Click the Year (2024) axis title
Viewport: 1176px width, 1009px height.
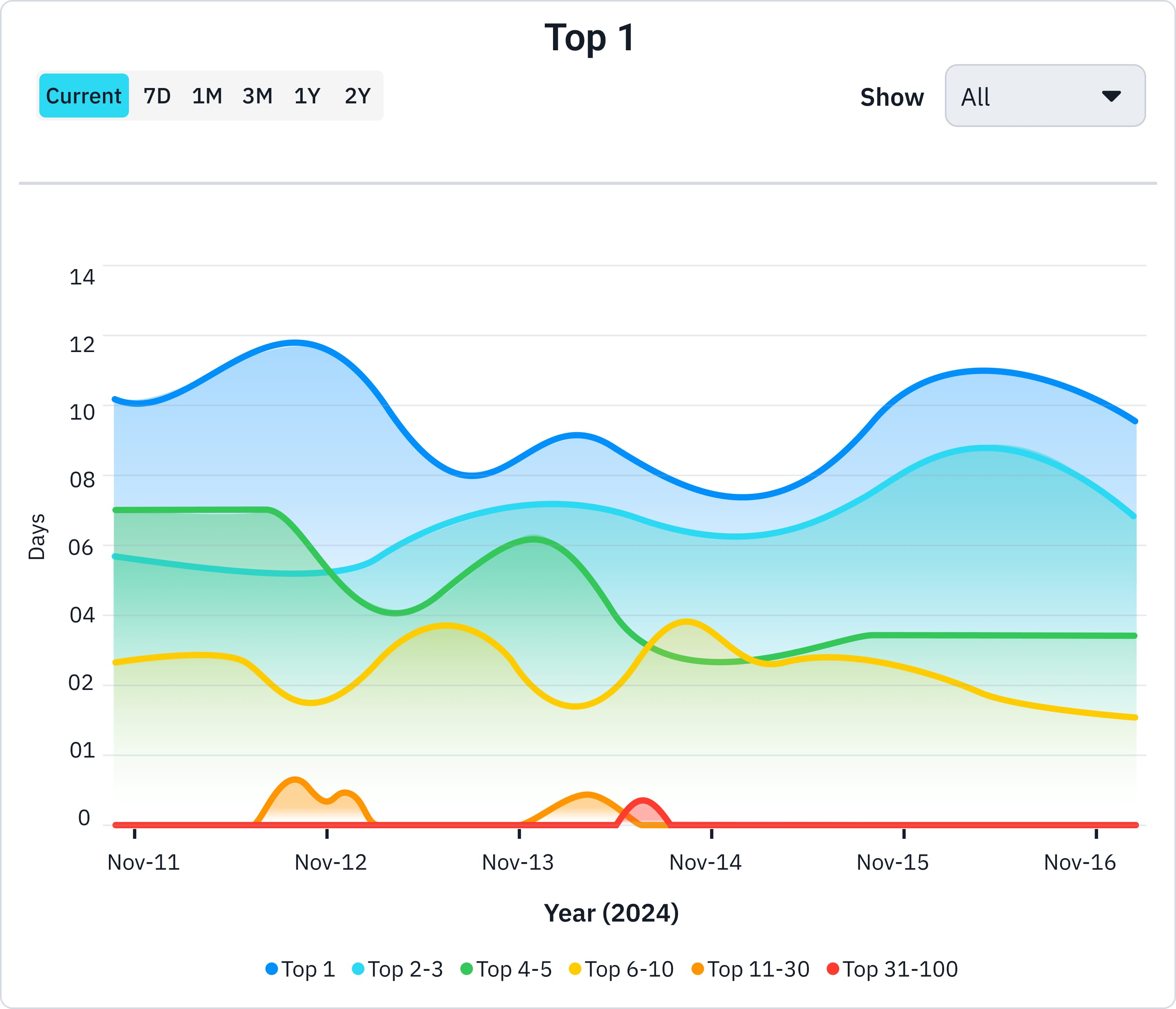pos(611,913)
